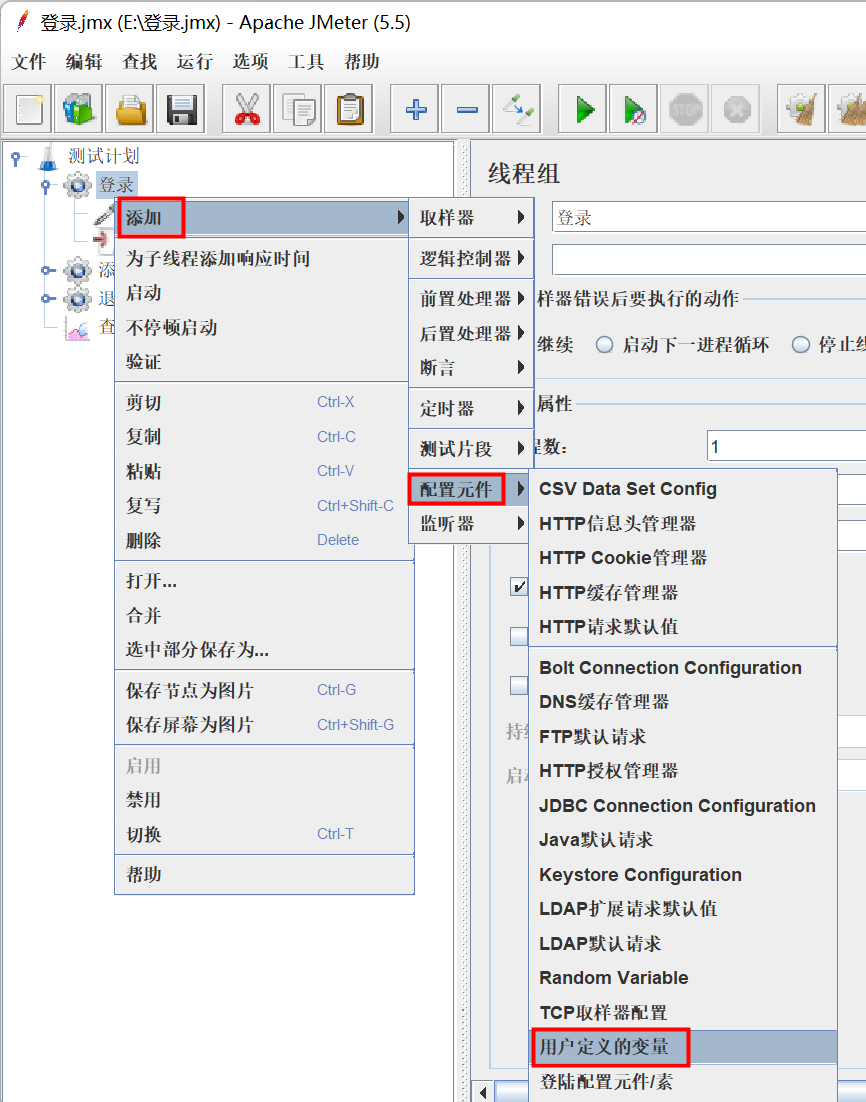This screenshot has width=866, height=1102.
Task: Click the Shutdown X icon
Action: (x=737, y=109)
